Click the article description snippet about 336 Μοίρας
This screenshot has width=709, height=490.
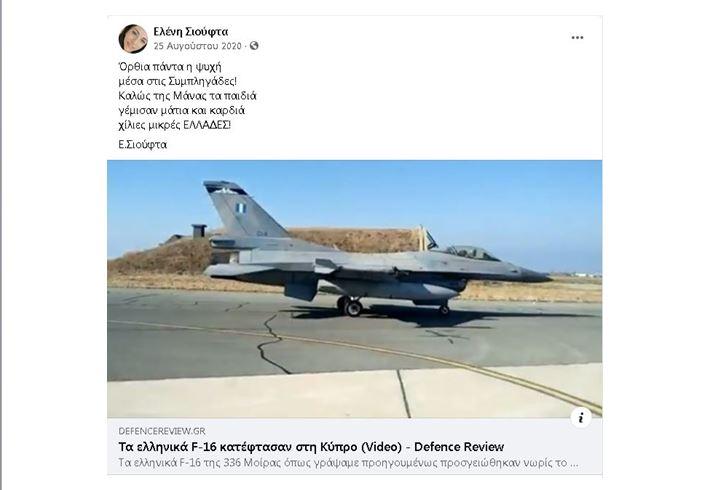coord(348,463)
